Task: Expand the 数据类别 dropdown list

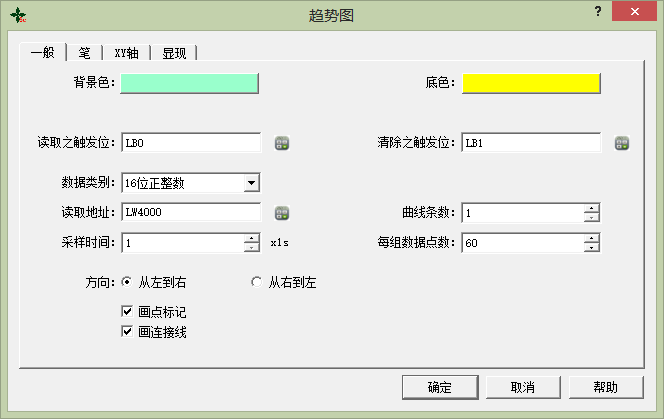Action: click(x=252, y=182)
